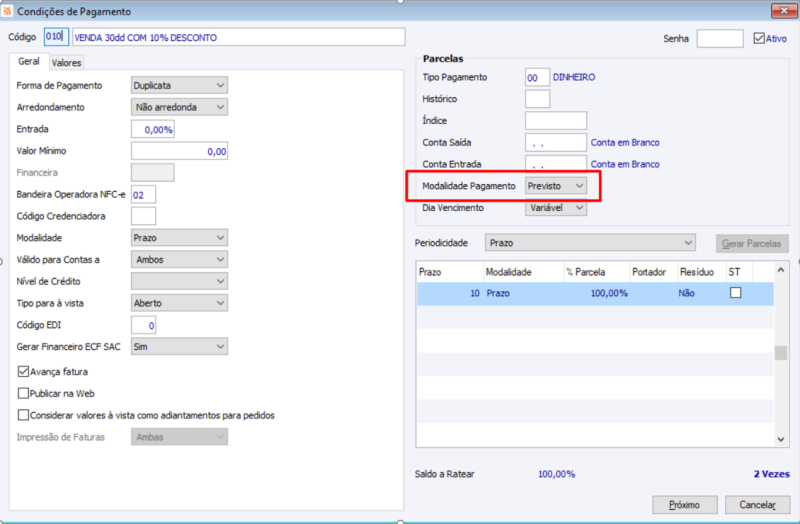Image resolution: width=800 pixels, height=524 pixels.
Task: Click the Tipo Pagamento code field
Action: 537,77
